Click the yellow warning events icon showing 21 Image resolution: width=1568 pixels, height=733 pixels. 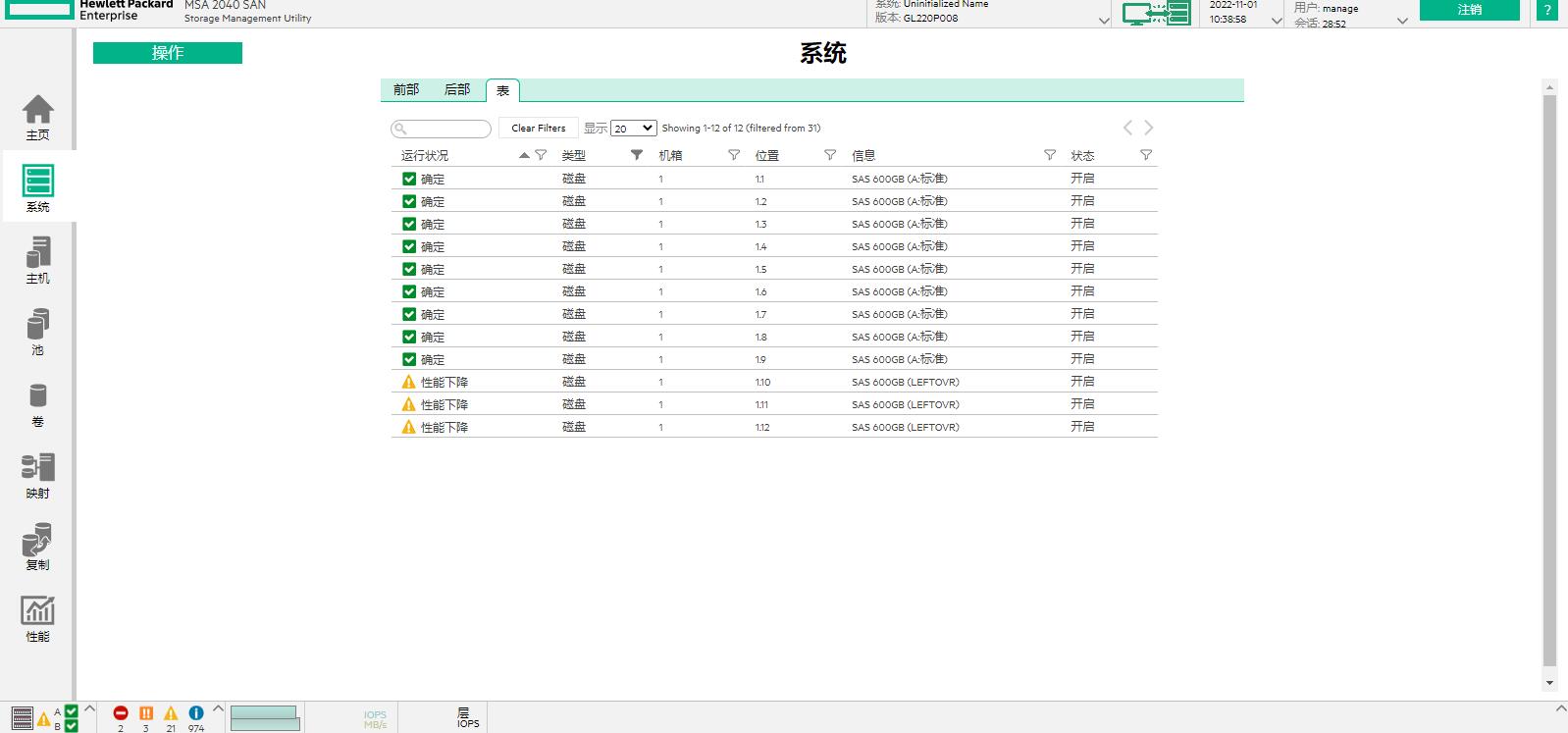point(171,713)
